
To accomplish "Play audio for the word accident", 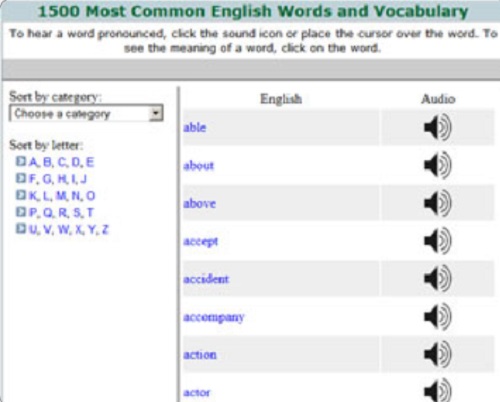I will click(x=438, y=278).
